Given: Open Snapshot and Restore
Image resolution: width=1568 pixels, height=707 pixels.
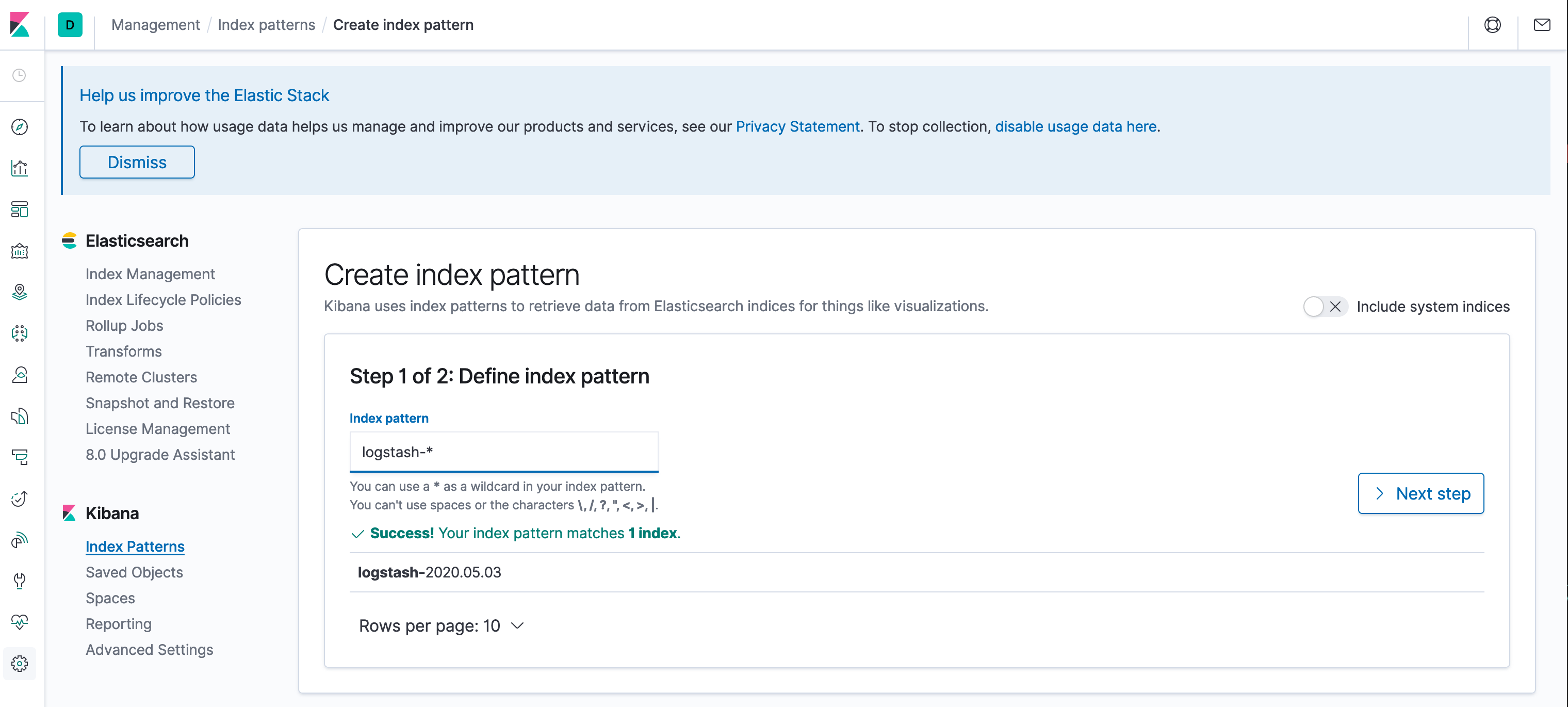Looking at the screenshot, I should 160,403.
